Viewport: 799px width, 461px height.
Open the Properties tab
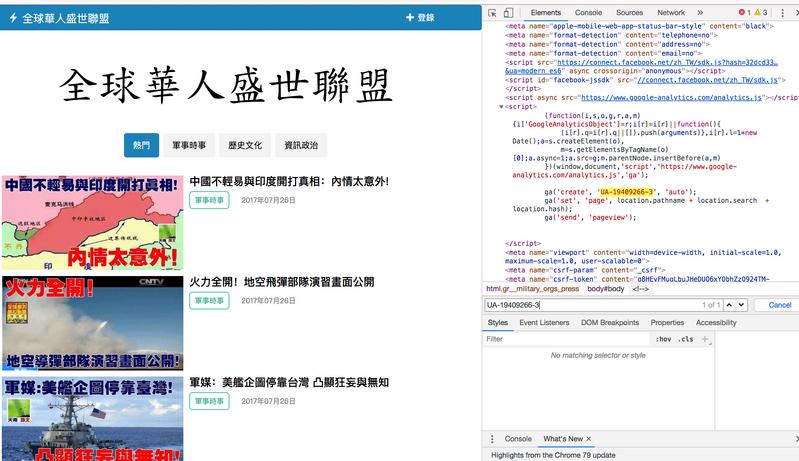[667, 323]
